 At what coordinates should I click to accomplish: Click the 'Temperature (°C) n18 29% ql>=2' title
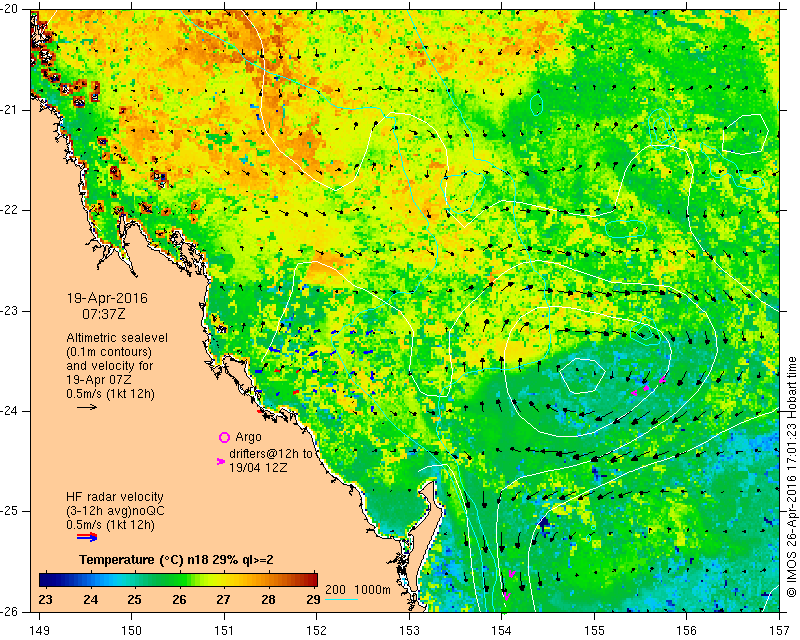(177, 560)
